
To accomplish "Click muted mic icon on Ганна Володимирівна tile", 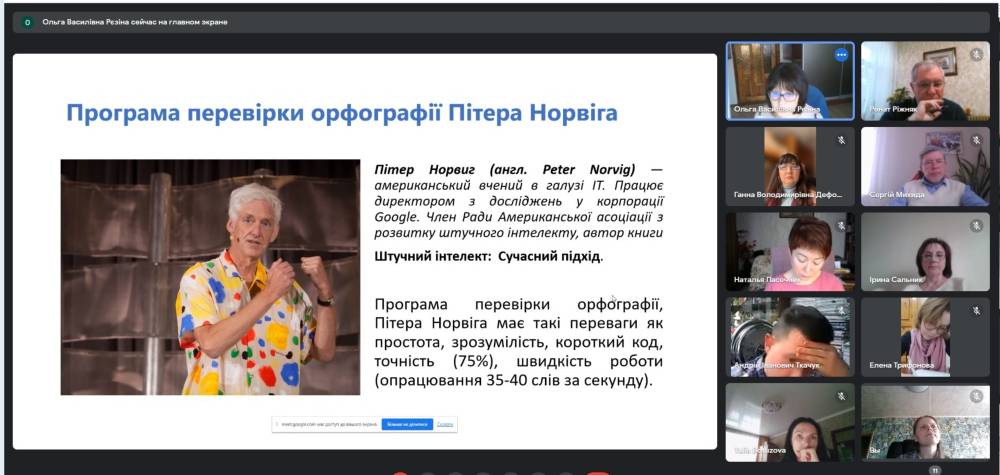I will coord(841,140).
